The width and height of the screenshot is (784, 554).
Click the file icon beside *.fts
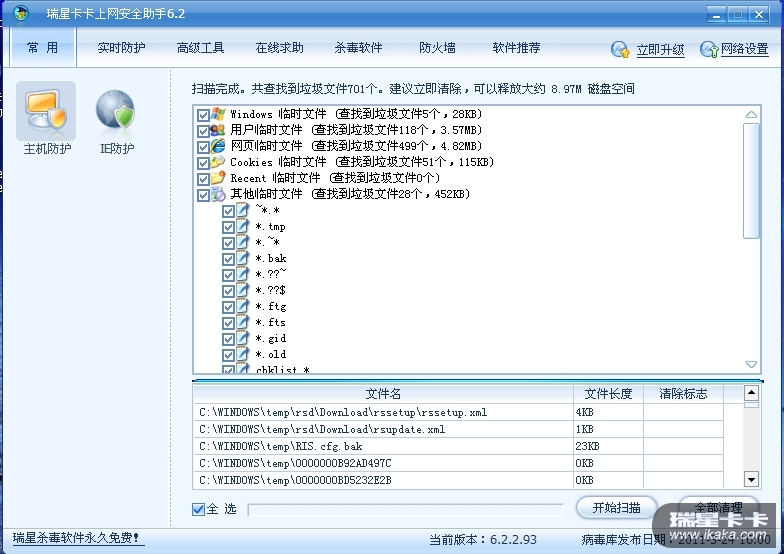tap(242, 322)
